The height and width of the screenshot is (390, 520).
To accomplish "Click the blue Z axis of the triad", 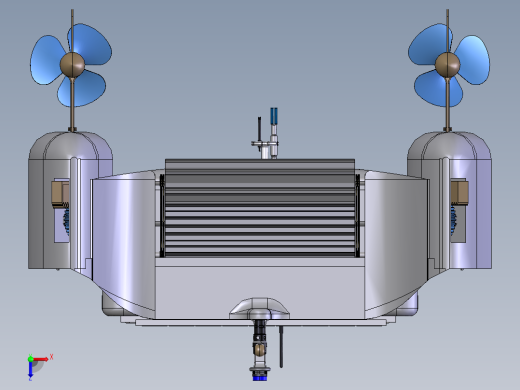I will pyautogui.click(x=30, y=369).
